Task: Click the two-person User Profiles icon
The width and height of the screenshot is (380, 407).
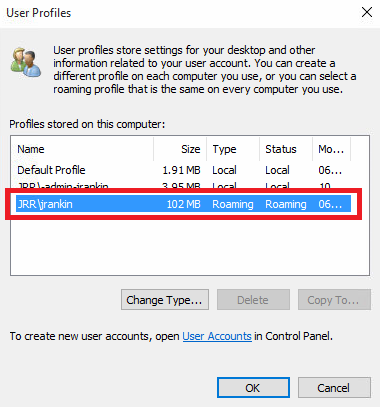Action: [x=26, y=62]
